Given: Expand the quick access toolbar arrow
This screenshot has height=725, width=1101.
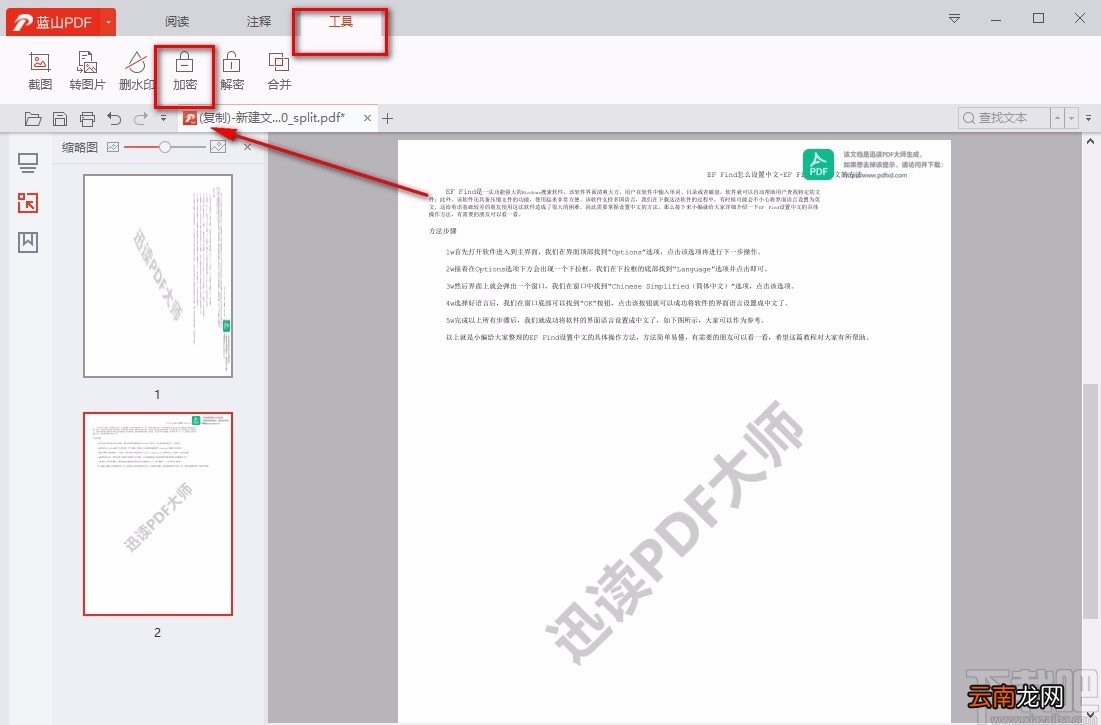Looking at the screenshot, I should [x=163, y=118].
